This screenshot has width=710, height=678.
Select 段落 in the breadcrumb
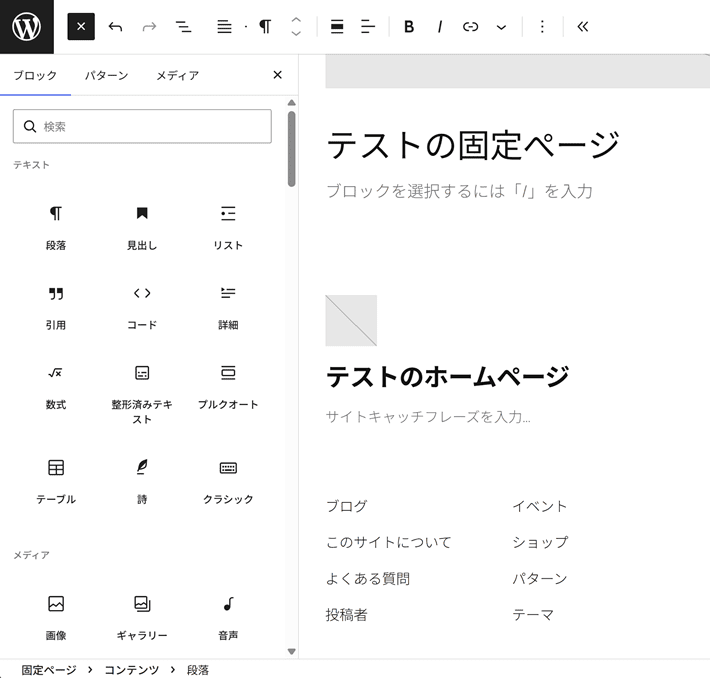198,670
